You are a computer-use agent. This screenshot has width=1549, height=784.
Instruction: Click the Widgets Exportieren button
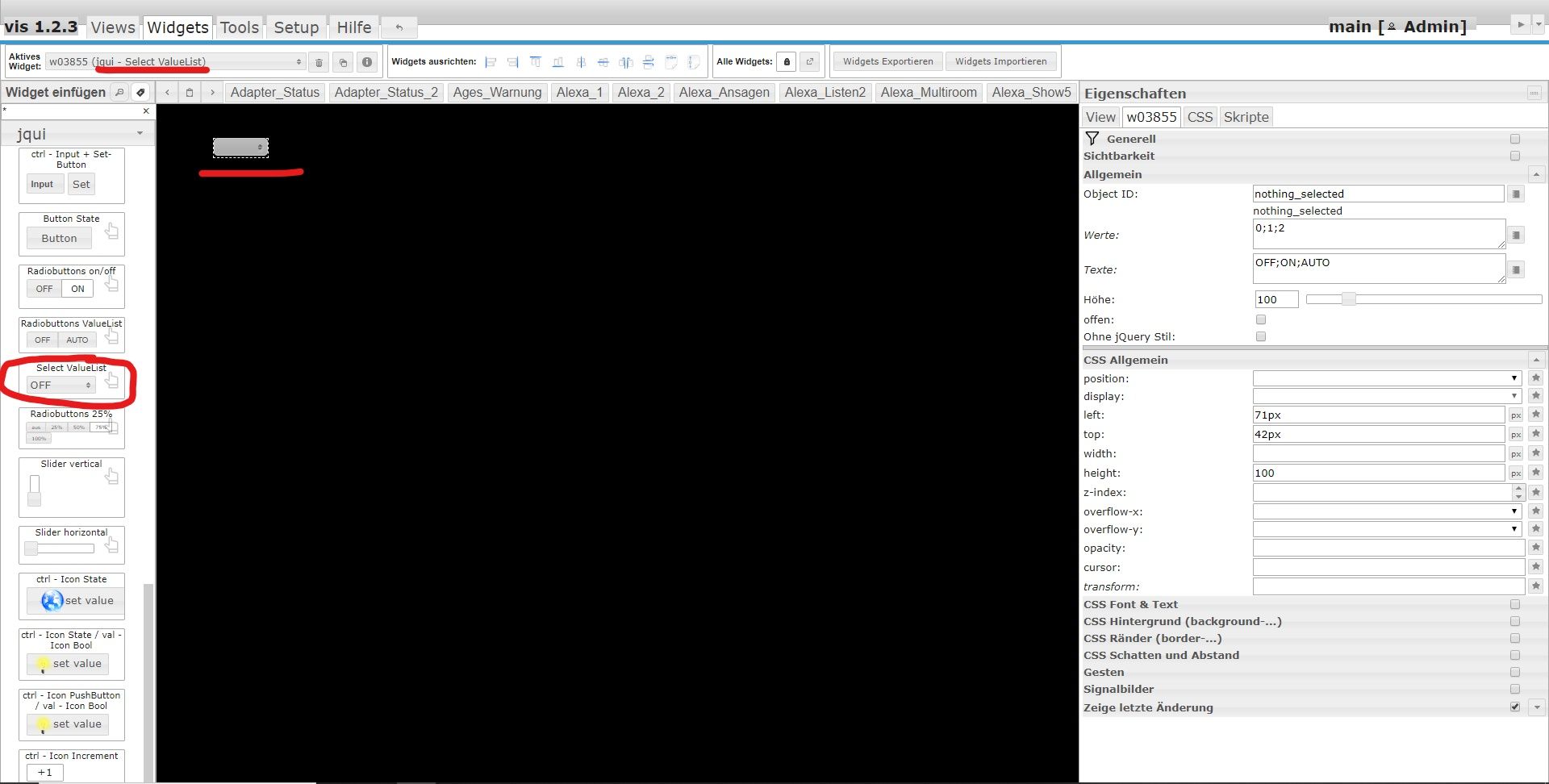point(887,62)
